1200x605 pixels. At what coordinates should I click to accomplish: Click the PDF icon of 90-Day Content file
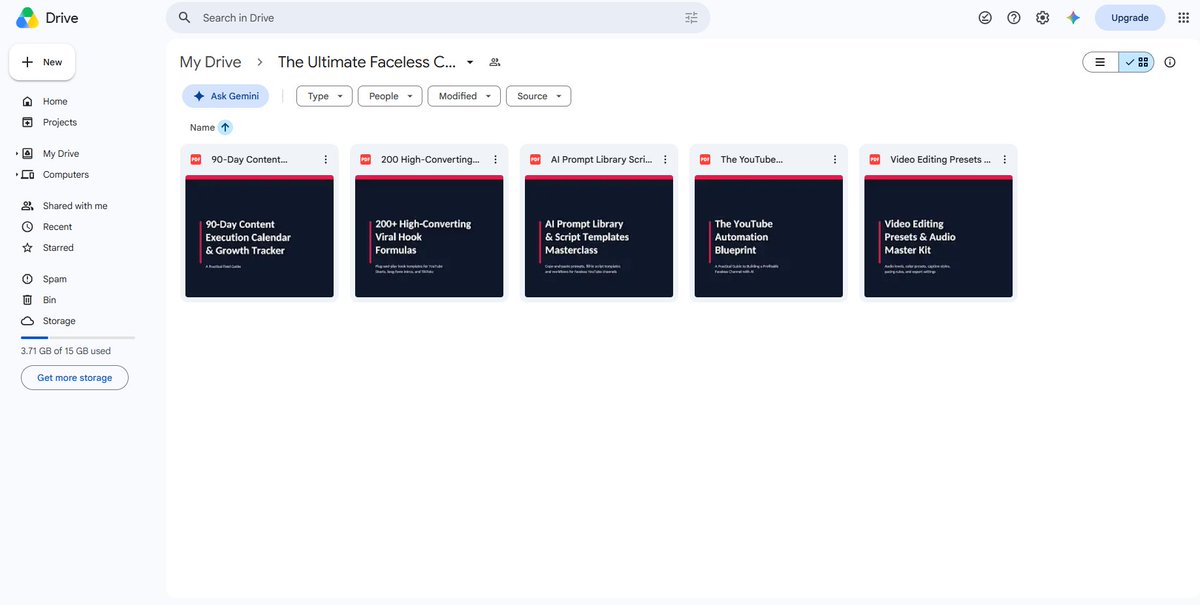[x=196, y=159]
